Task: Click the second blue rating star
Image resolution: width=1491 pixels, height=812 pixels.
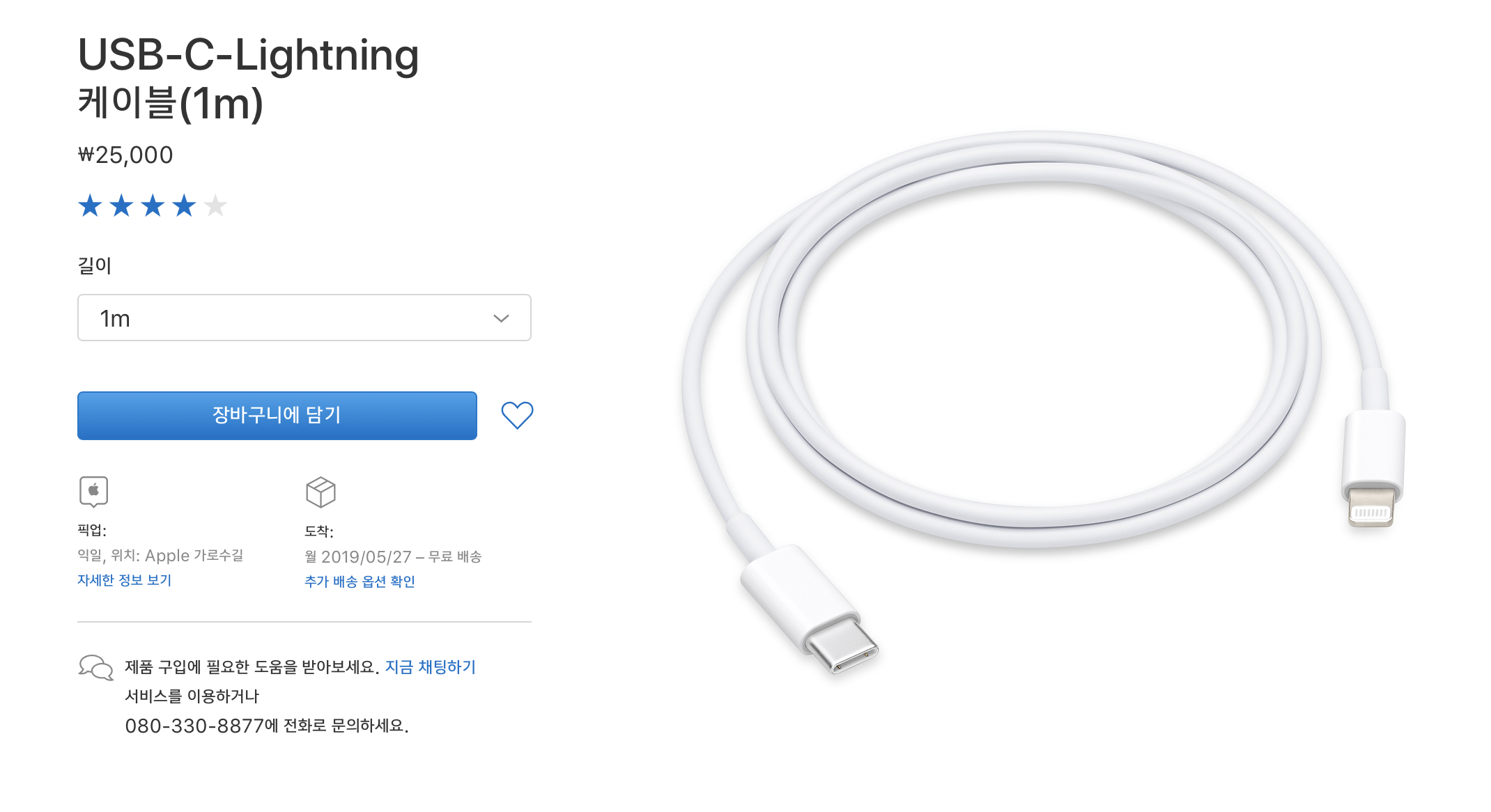Action: pos(121,206)
